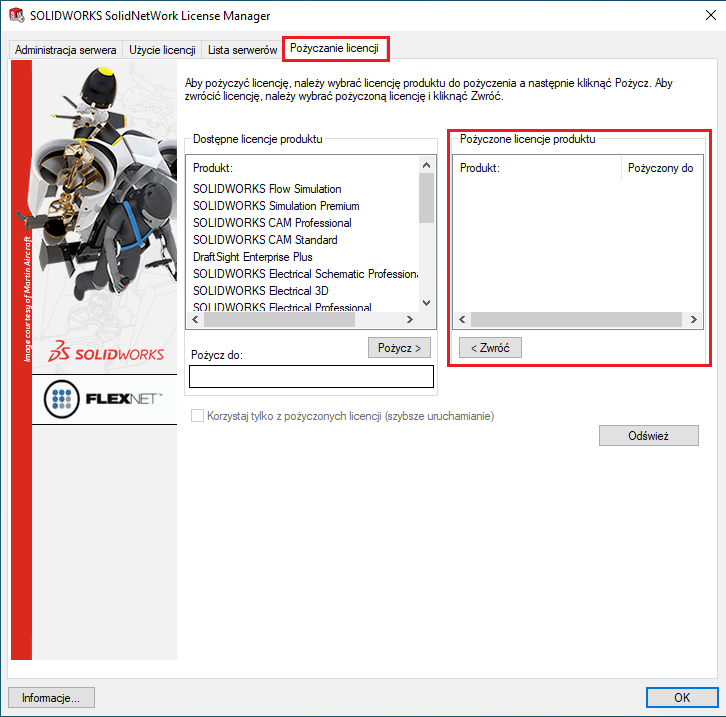Open the Administracja serwera tab
This screenshot has width=726, height=717.
[65, 49]
